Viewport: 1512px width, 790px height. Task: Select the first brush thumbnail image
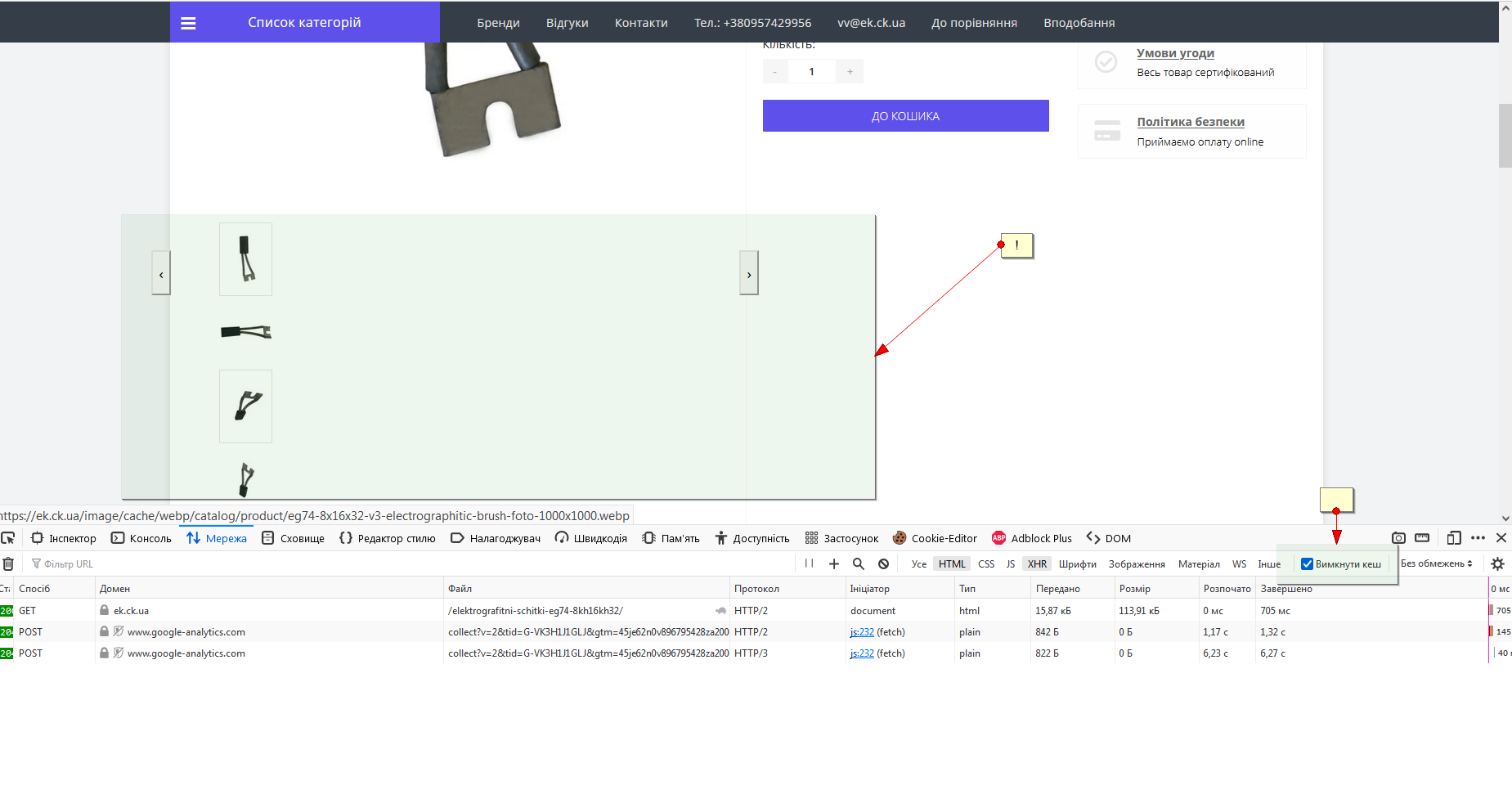245,259
